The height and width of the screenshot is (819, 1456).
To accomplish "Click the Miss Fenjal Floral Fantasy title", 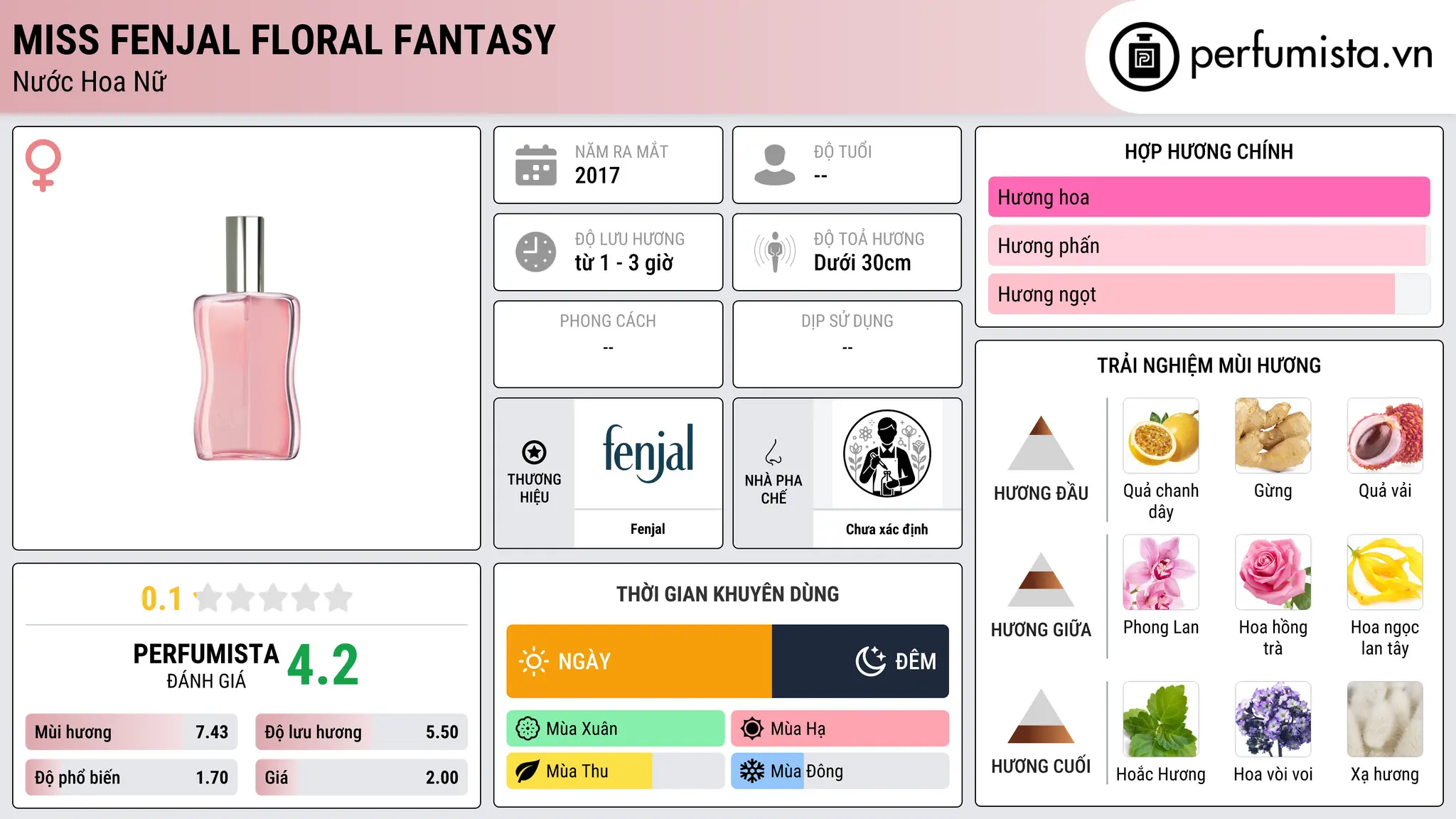I will [x=284, y=40].
